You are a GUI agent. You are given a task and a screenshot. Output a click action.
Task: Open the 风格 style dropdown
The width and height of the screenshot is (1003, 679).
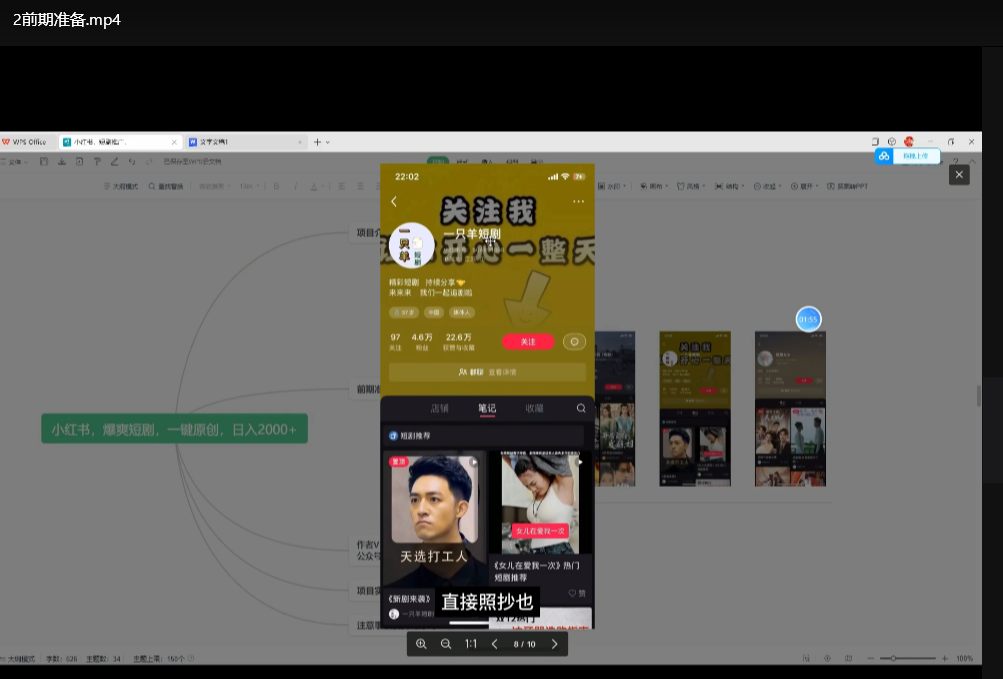691,186
